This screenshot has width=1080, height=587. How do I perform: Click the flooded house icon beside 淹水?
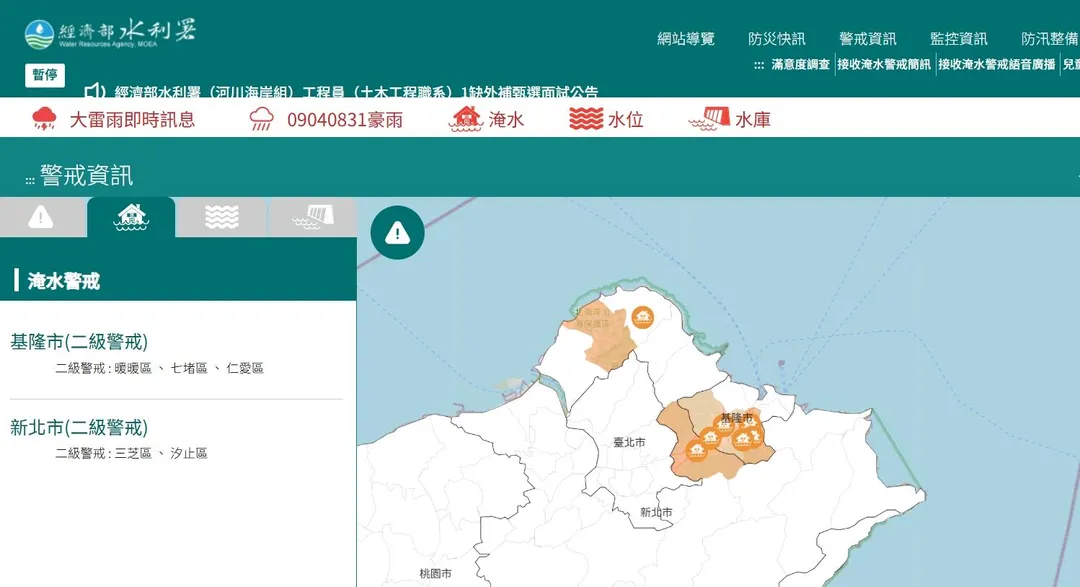click(x=466, y=119)
